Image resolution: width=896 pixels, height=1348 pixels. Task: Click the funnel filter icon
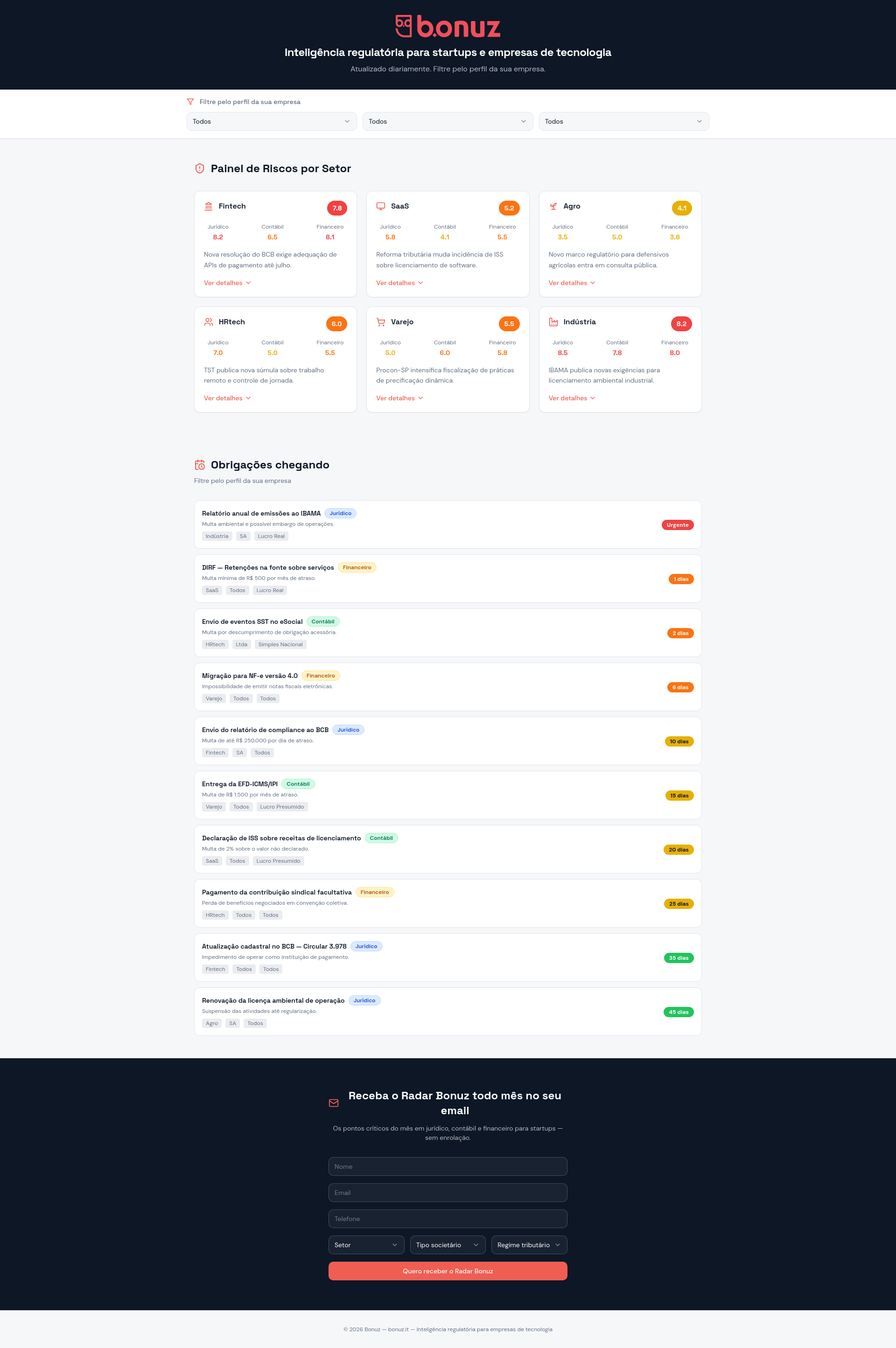click(x=190, y=102)
